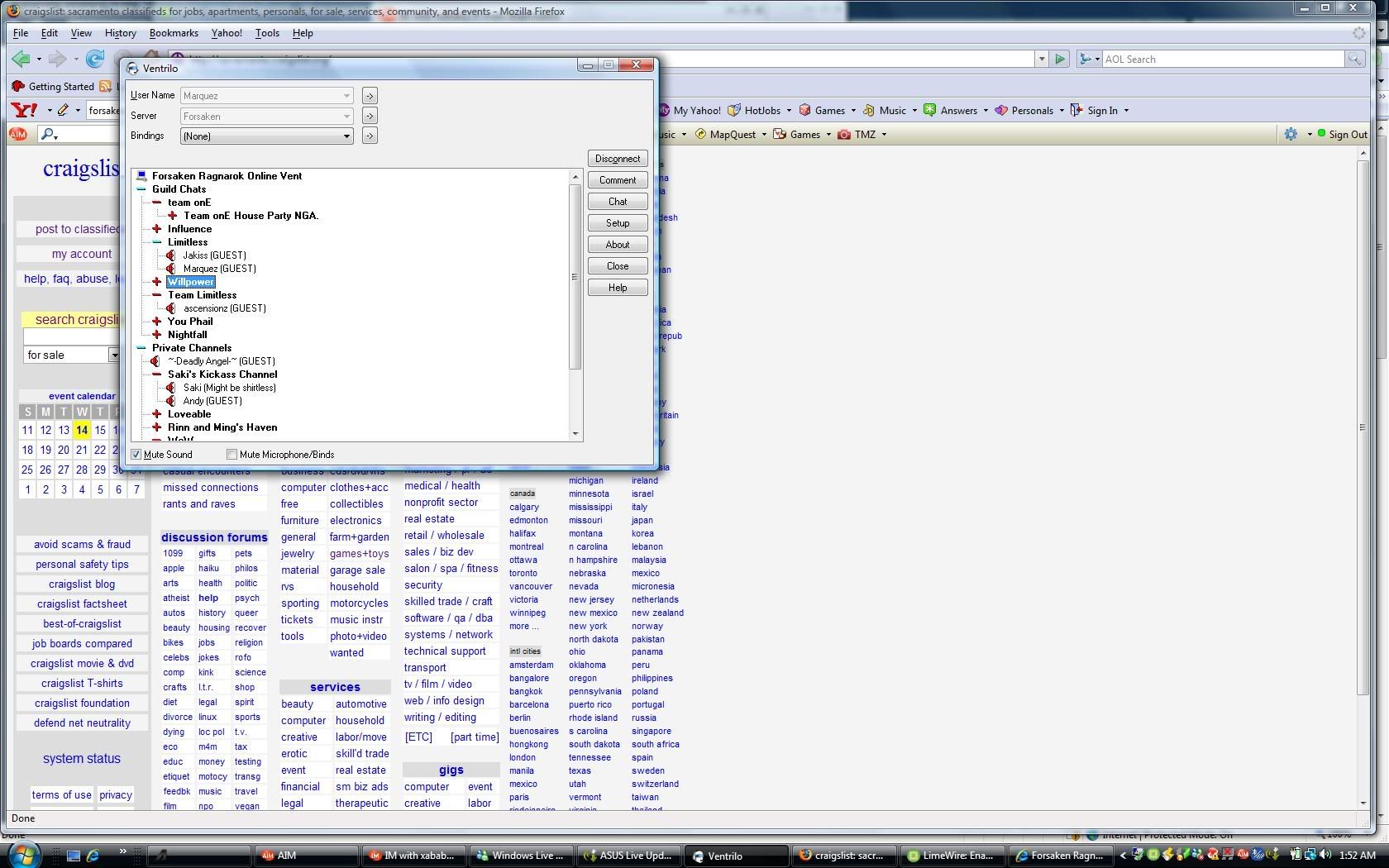Open the Ventrilo Chat window
Image resolution: width=1389 pixels, height=868 pixels.
tap(618, 202)
